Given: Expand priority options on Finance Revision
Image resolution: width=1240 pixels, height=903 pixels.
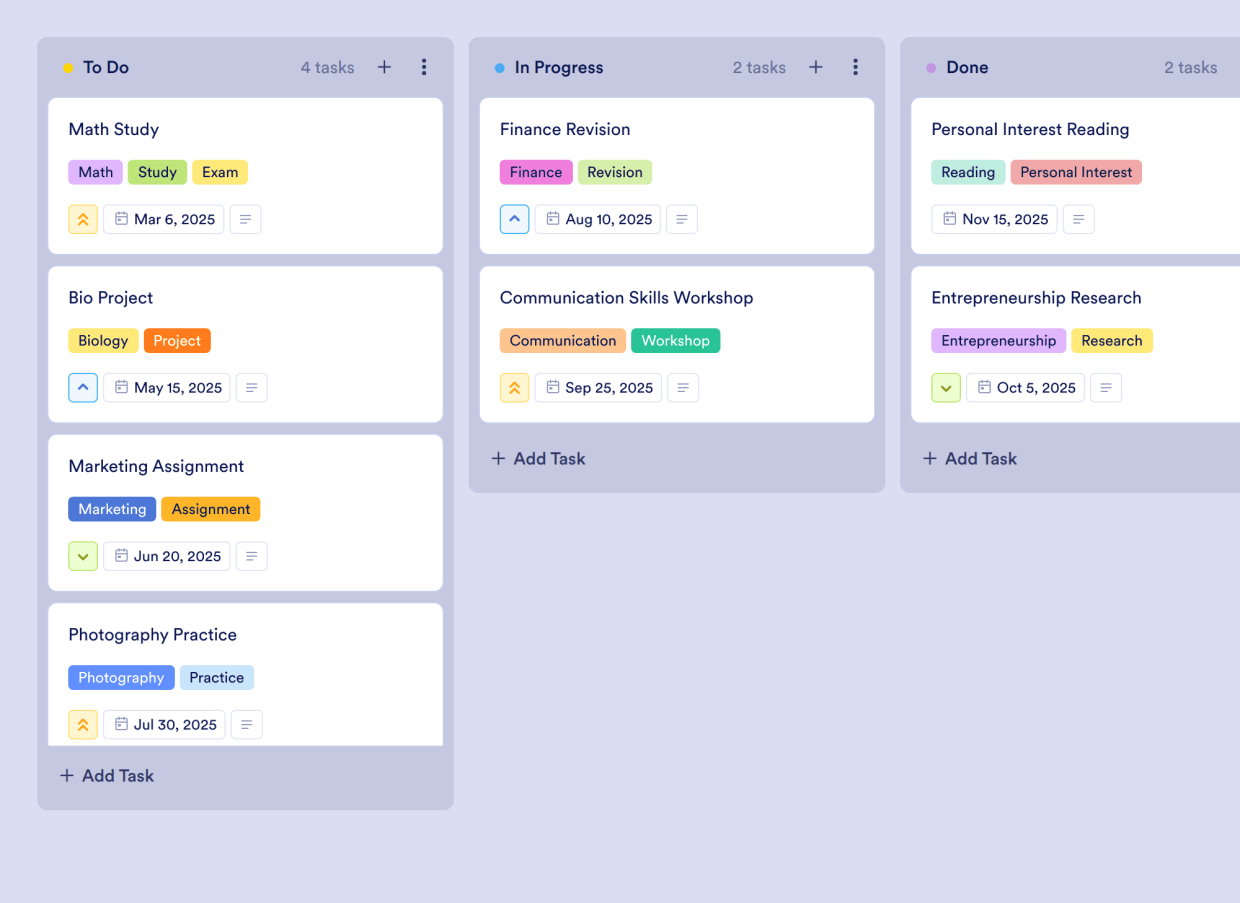Looking at the screenshot, I should [514, 219].
